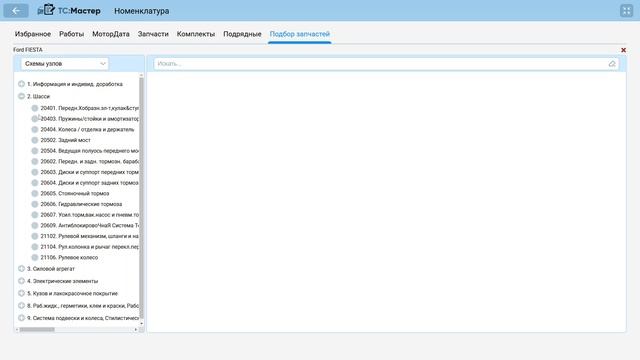Click the circle icon beside 20404
640x360 pixels.
[x=35, y=129]
